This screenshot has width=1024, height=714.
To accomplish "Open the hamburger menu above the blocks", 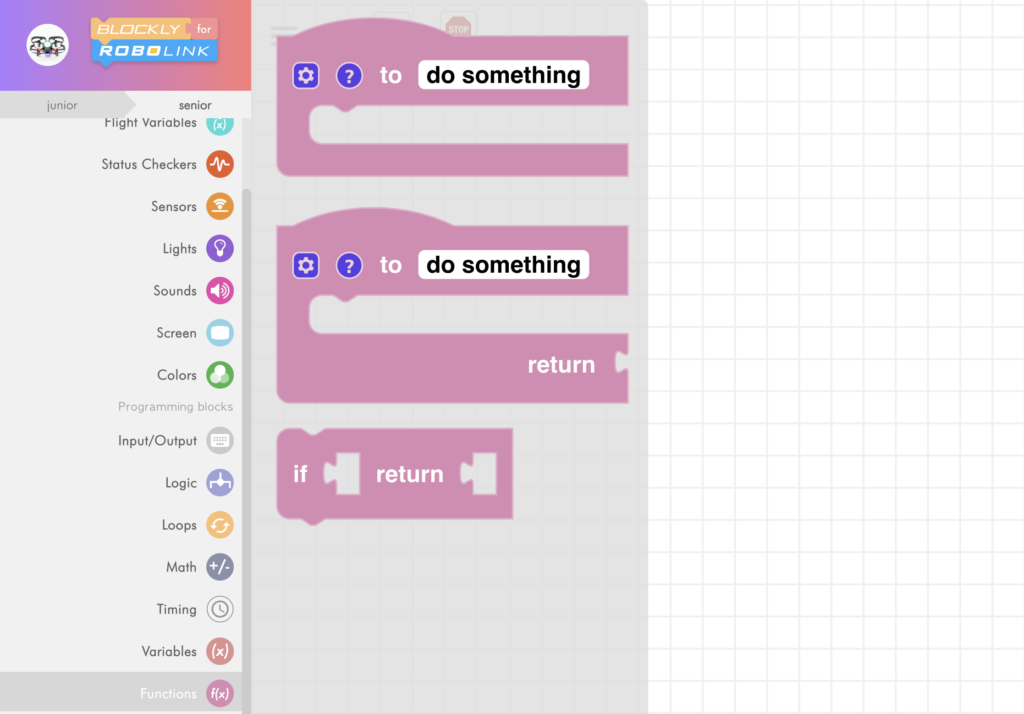I will tap(283, 35).
